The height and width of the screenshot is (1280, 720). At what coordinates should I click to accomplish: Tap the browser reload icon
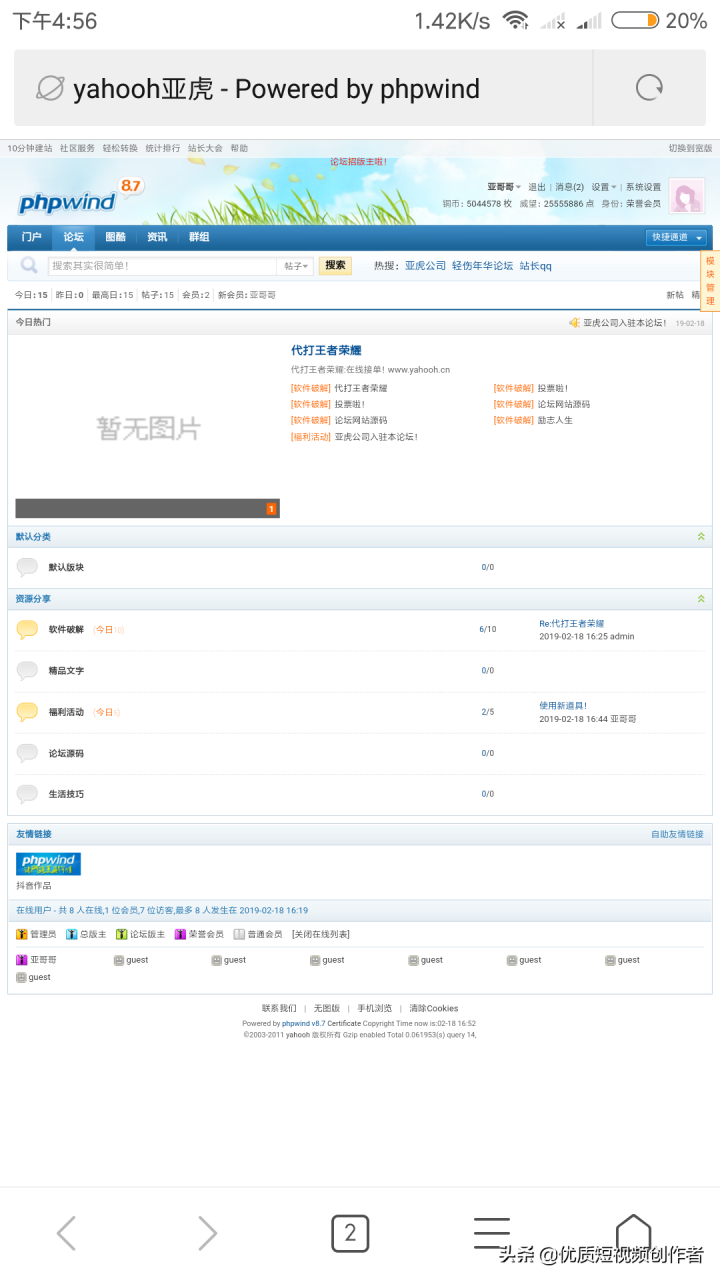point(649,88)
